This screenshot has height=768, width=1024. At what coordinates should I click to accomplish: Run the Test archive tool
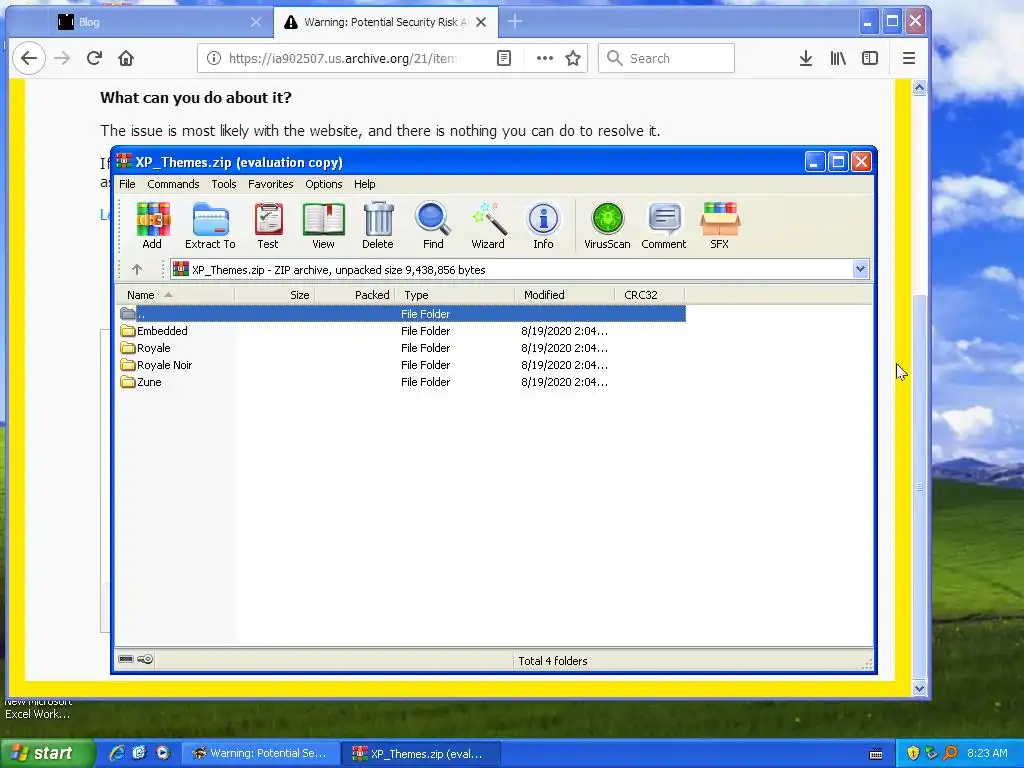(268, 225)
